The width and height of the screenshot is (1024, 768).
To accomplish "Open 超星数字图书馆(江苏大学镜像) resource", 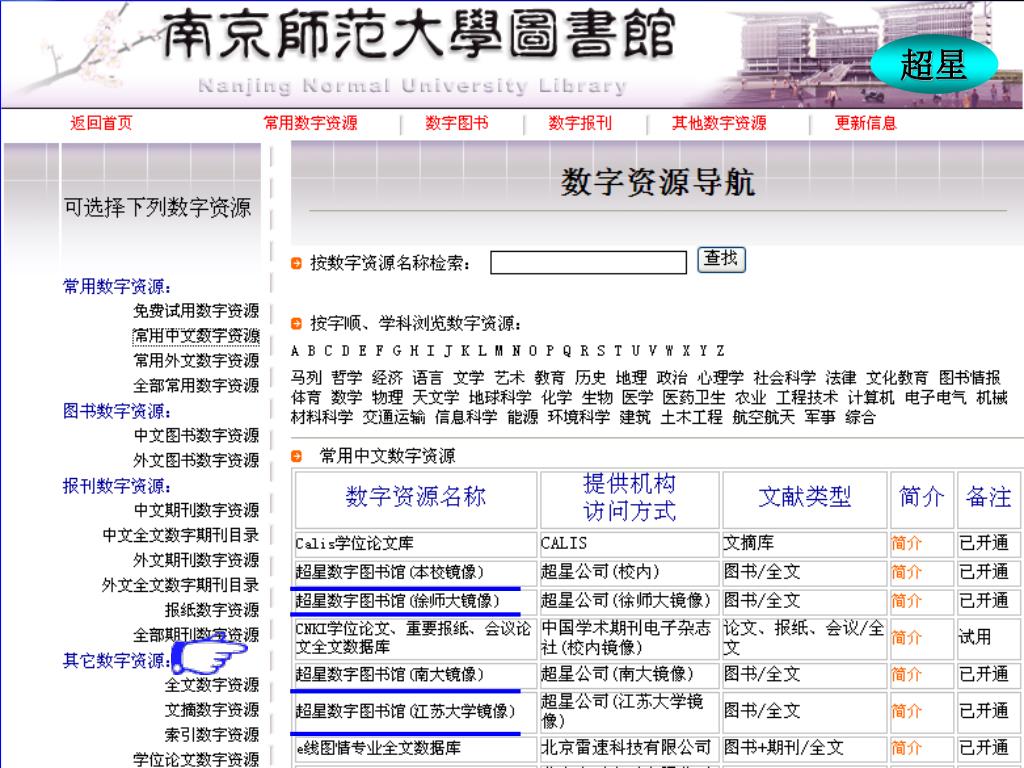I will [406, 711].
